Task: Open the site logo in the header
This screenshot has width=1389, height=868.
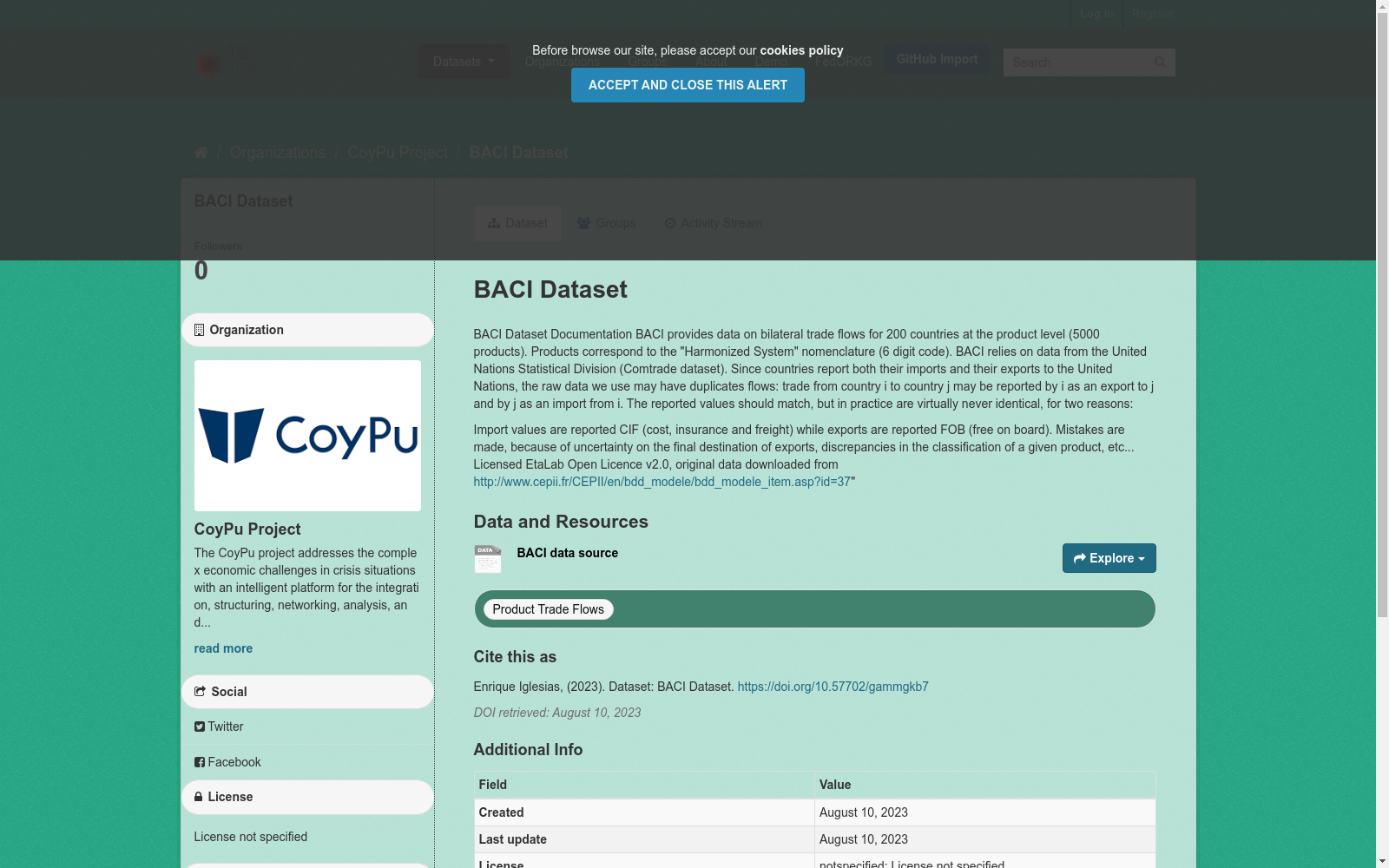Action: coord(234,65)
